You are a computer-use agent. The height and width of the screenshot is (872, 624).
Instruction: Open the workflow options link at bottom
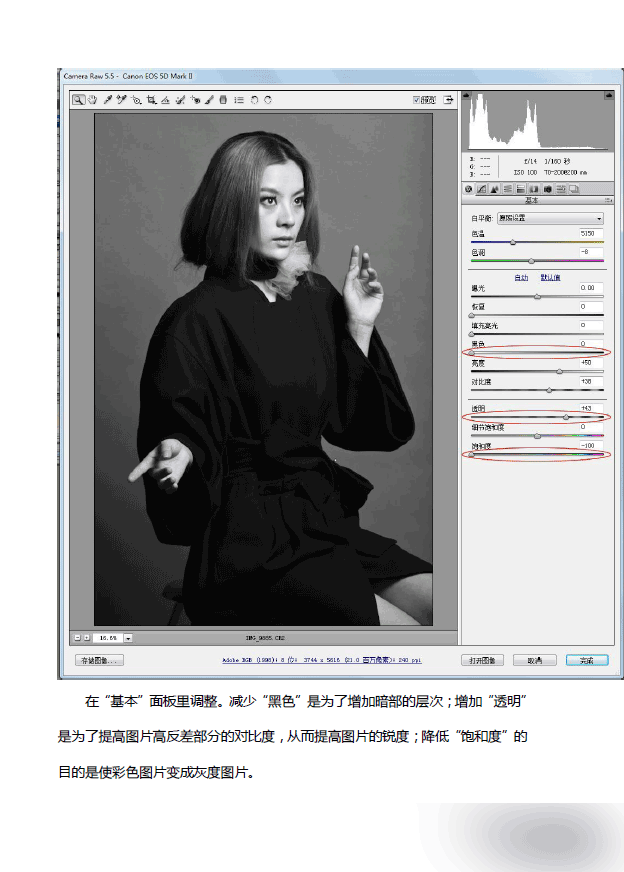(321, 660)
